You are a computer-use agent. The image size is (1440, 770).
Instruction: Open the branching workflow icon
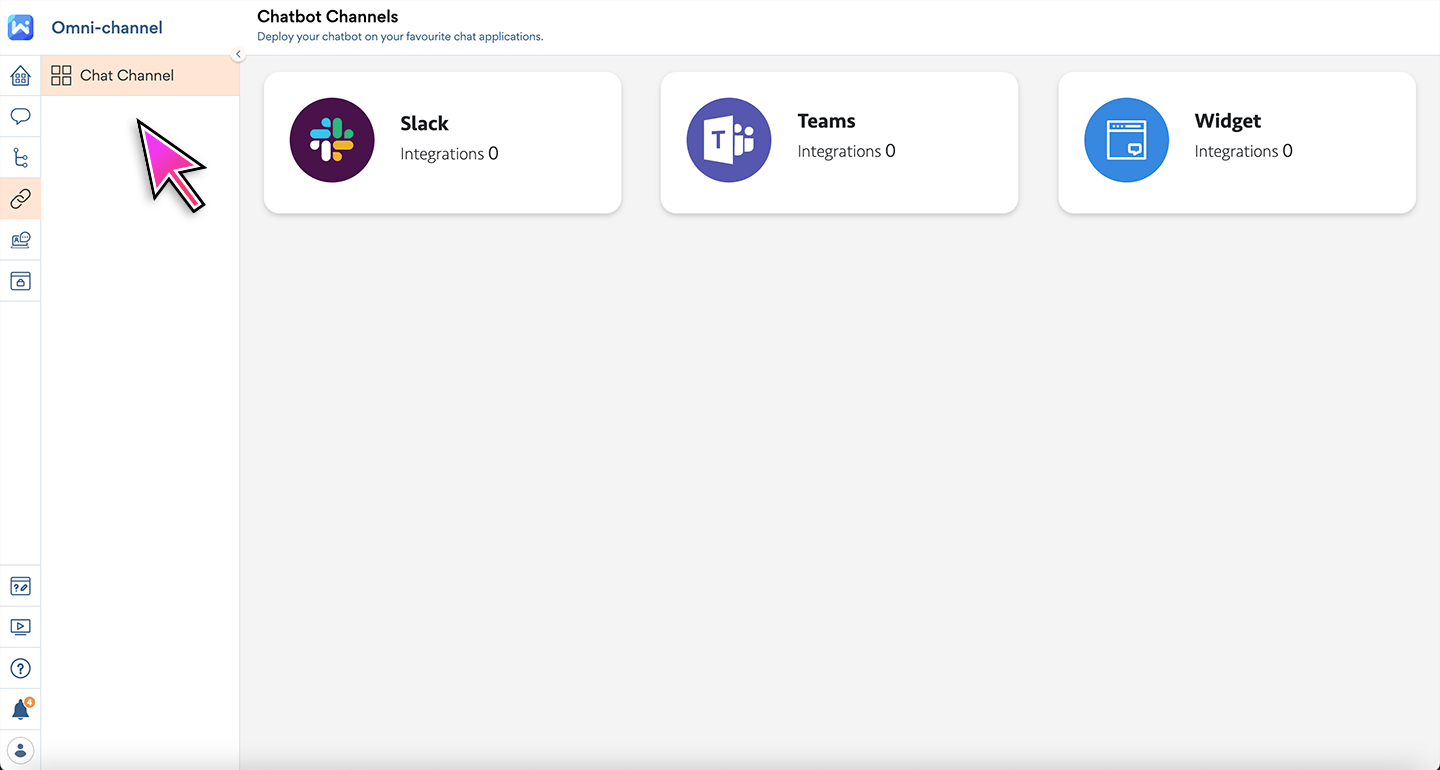point(20,157)
